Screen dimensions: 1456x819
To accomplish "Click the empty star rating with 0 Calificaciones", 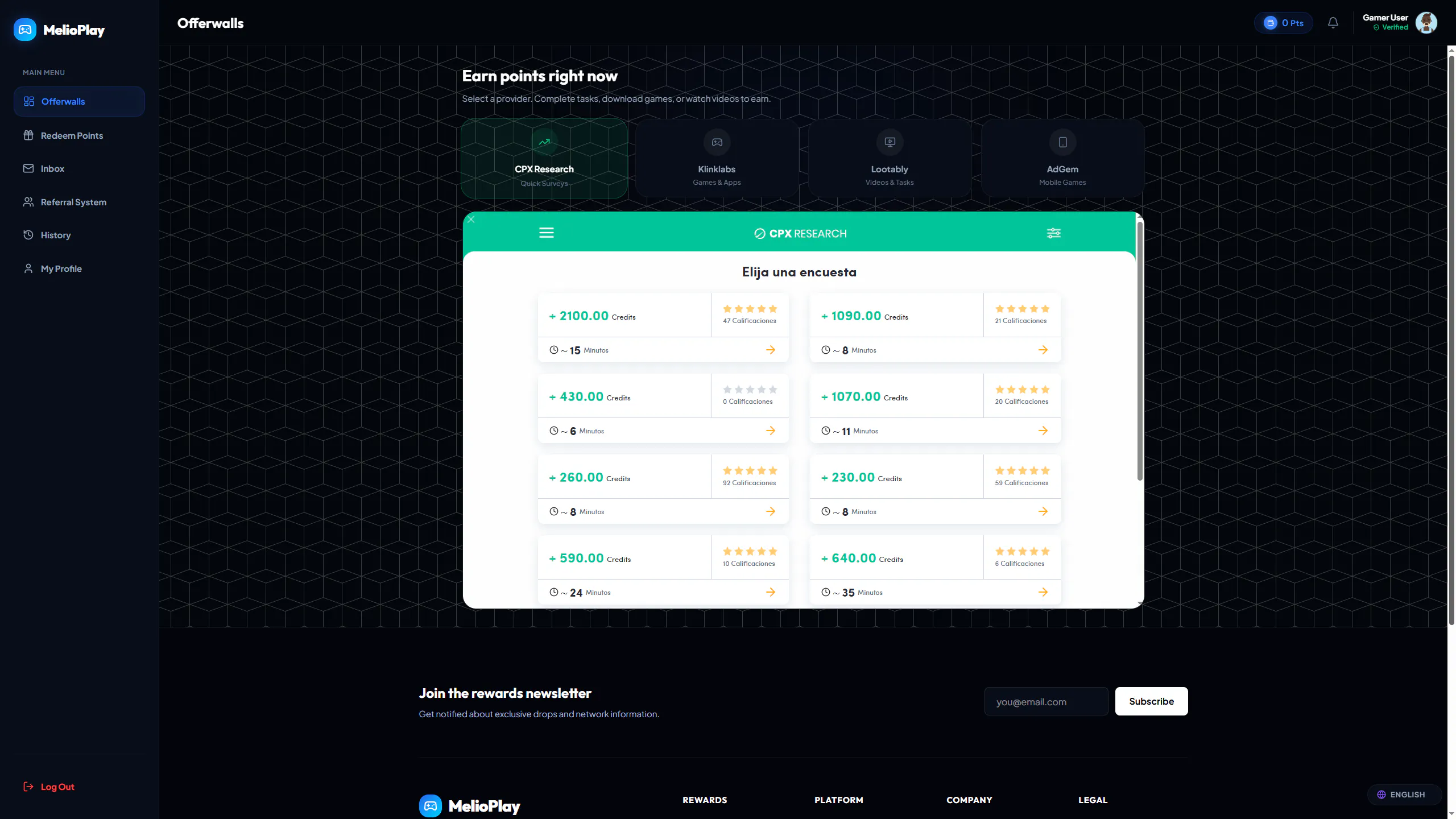I will pos(750,390).
